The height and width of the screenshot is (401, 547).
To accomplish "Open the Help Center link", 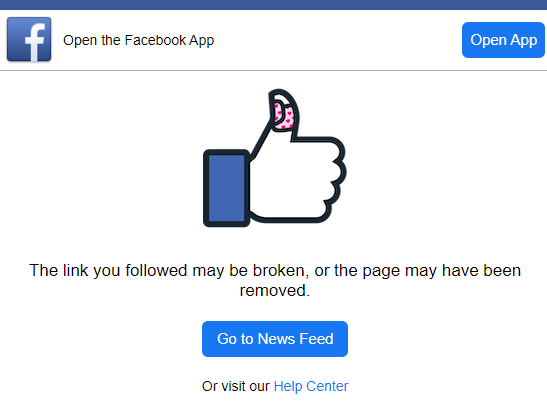I will (311, 386).
